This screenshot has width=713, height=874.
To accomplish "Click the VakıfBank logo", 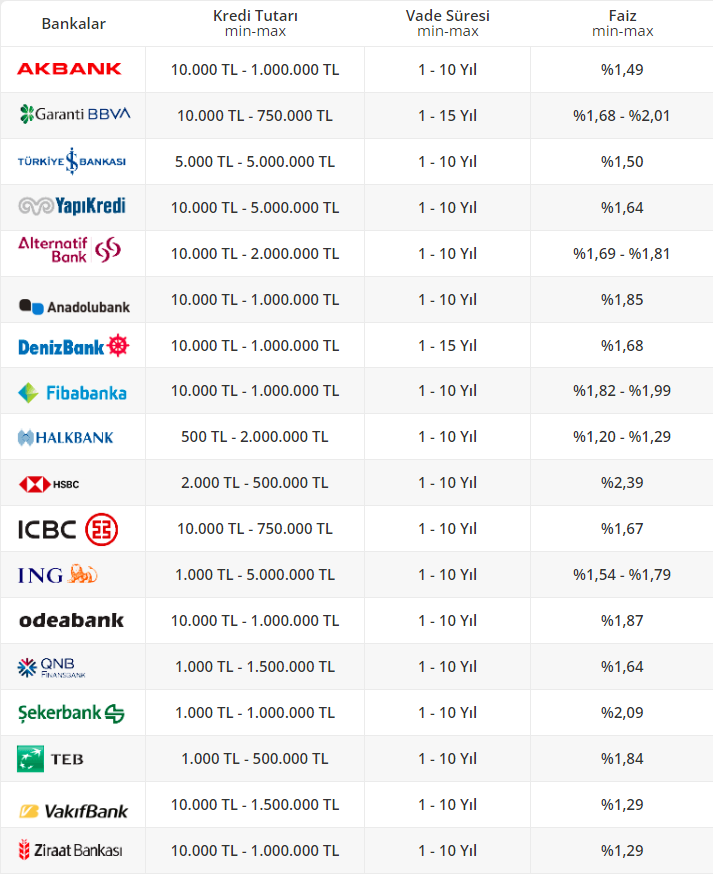I will [73, 809].
